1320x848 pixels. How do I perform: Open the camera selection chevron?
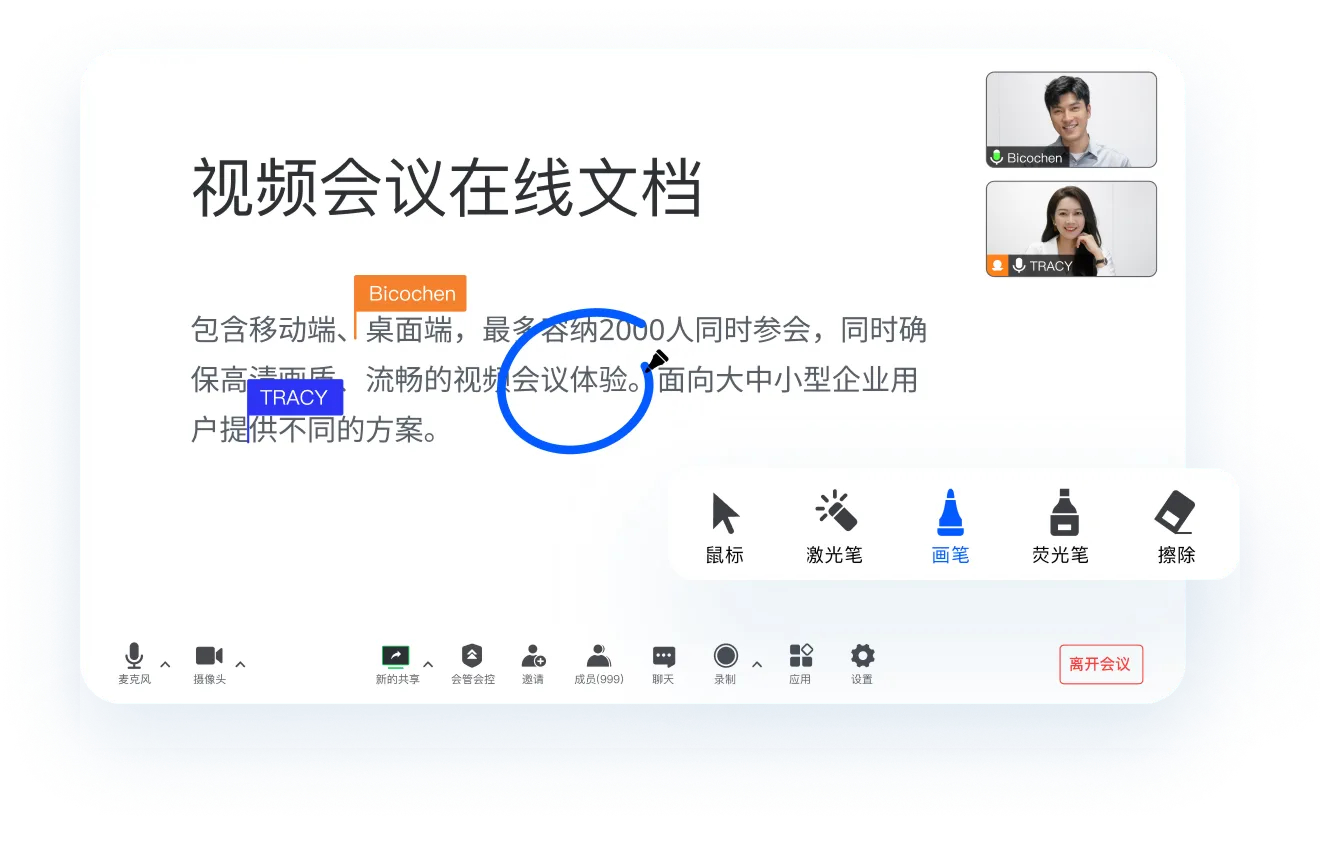click(240, 664)
